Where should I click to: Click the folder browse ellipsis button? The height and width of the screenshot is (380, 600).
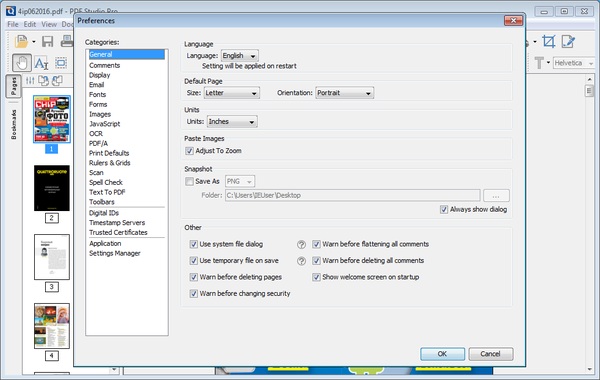click(x=496, y=196)
